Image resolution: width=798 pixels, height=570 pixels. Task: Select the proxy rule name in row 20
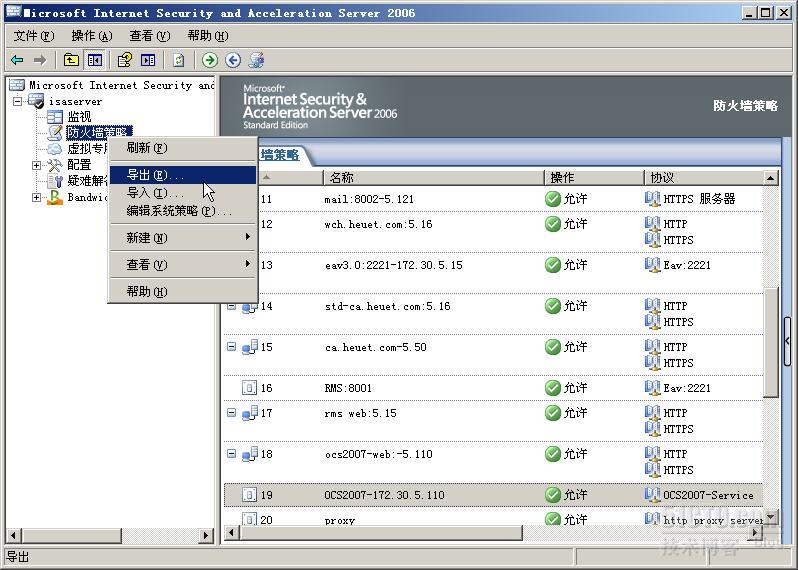pos(339,520)
